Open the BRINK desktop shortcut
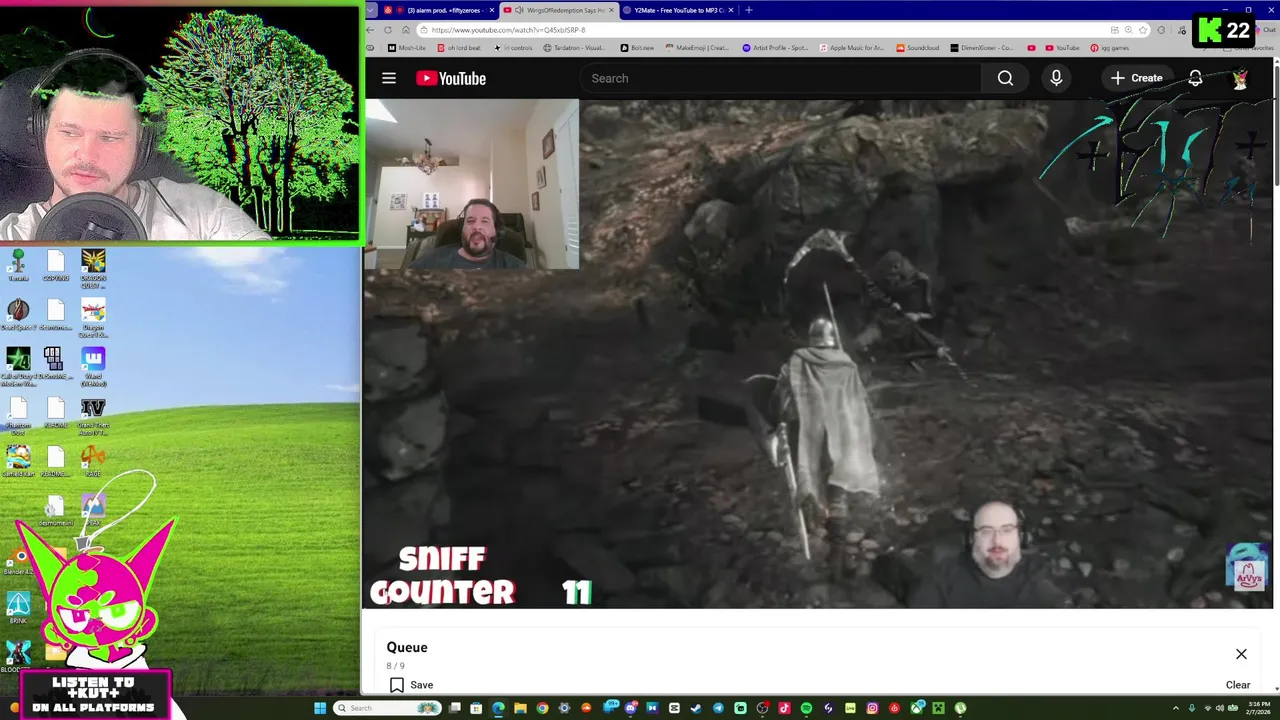The image size is (1280, 720). 18,608
